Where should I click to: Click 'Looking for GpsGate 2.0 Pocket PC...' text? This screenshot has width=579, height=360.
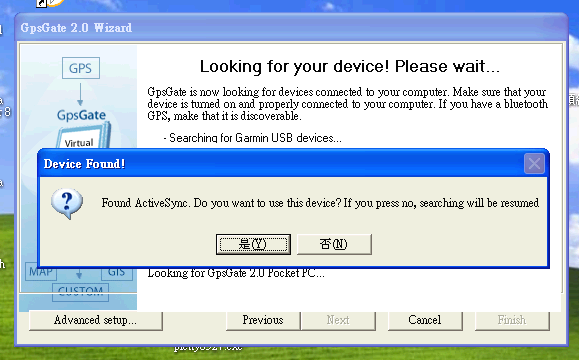pyautogui.click(x=236, y=273)
